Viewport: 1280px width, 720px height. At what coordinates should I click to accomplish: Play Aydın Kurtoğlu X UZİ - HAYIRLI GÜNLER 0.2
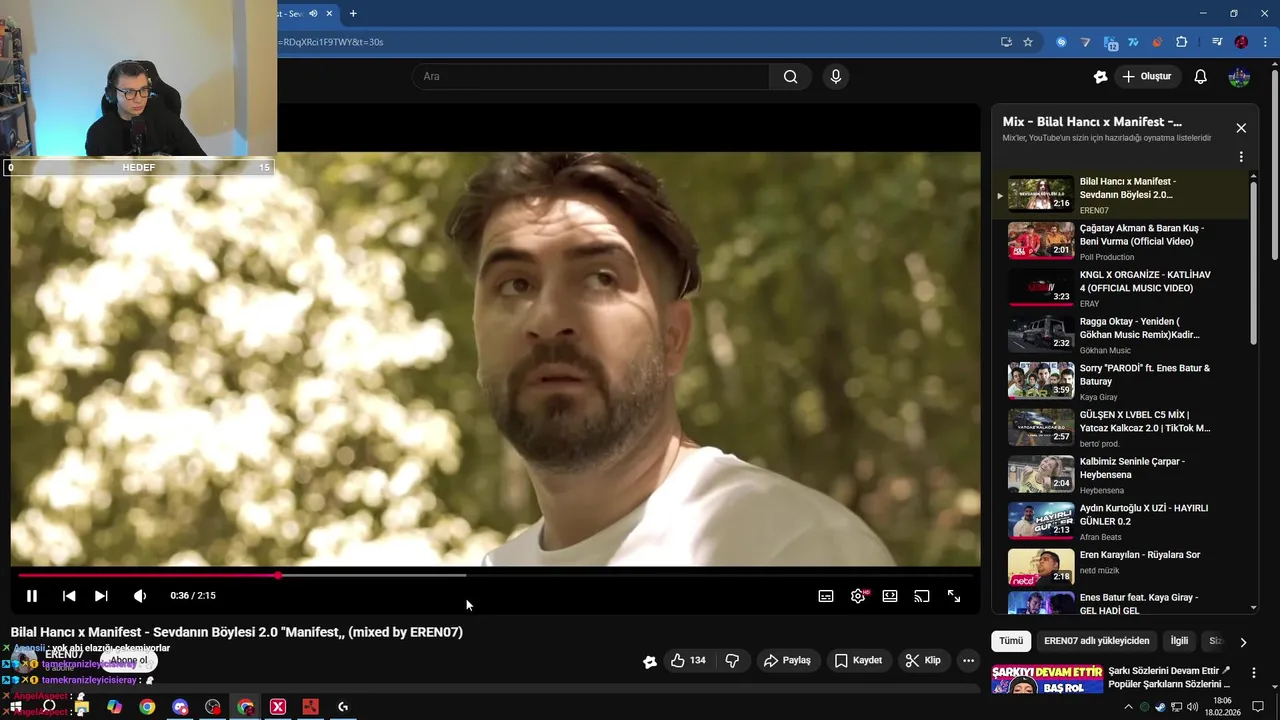point(1120,521)
